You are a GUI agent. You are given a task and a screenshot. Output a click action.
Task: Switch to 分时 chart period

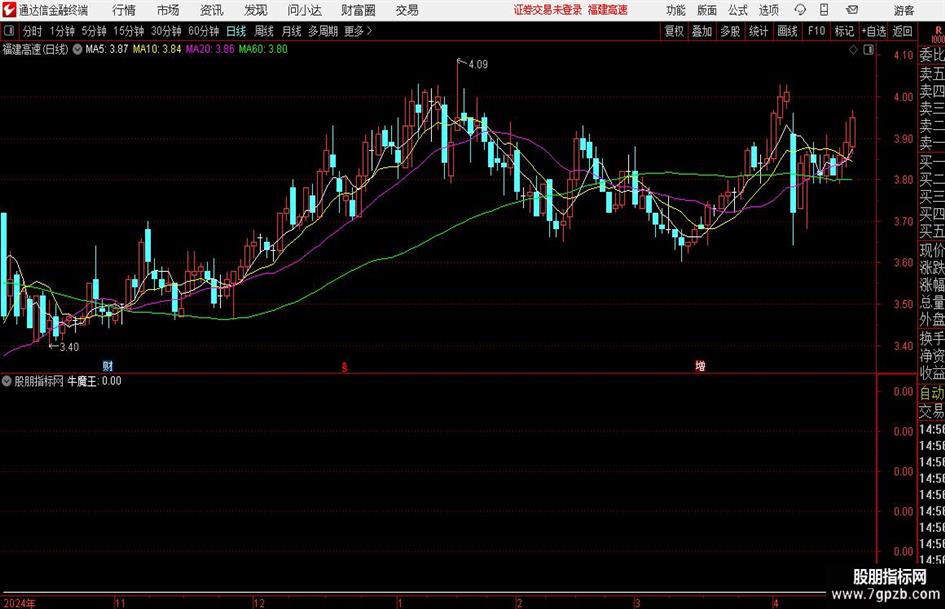tap(33, 31)
